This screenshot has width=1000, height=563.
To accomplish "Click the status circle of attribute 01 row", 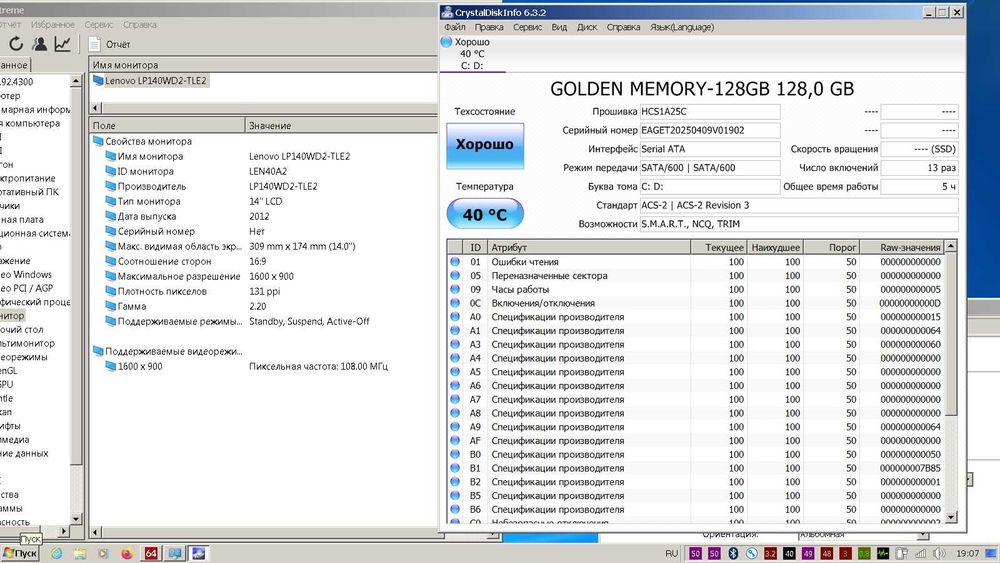I will click(455, 261).
